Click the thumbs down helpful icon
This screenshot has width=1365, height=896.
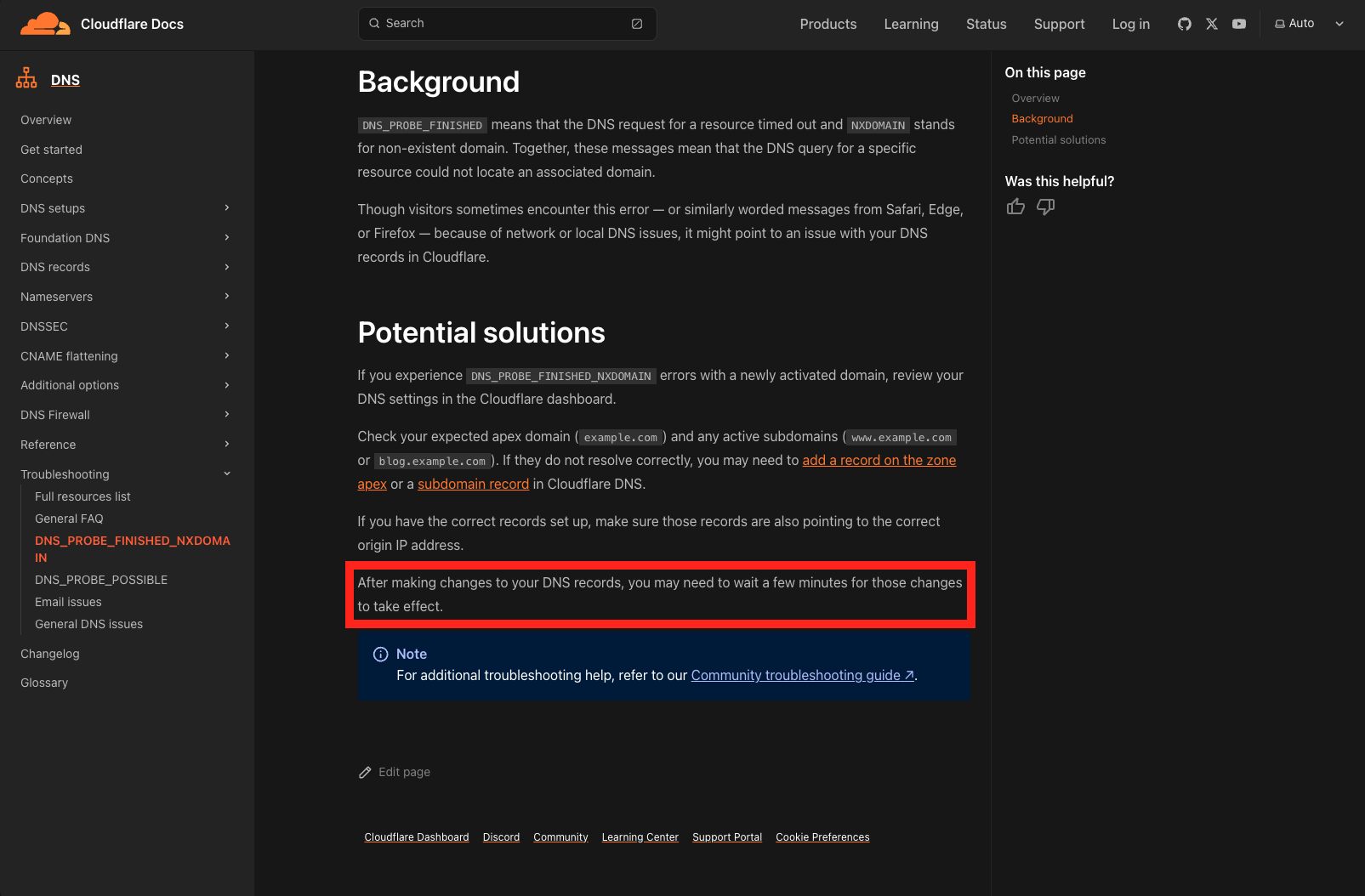click(x=1046, y=207)
